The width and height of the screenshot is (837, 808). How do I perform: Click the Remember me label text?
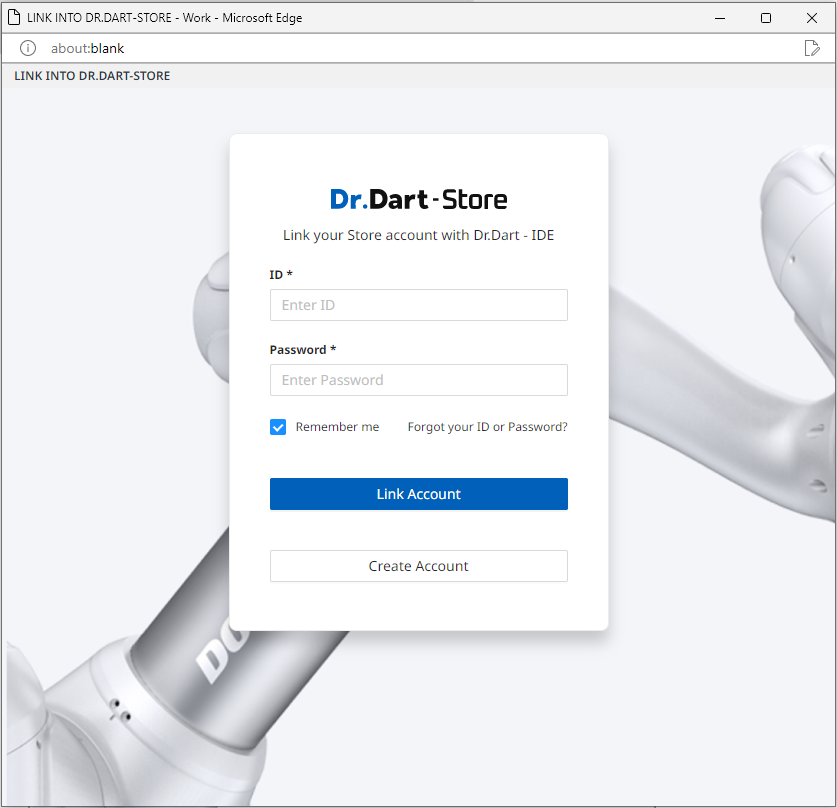[337, 427]
